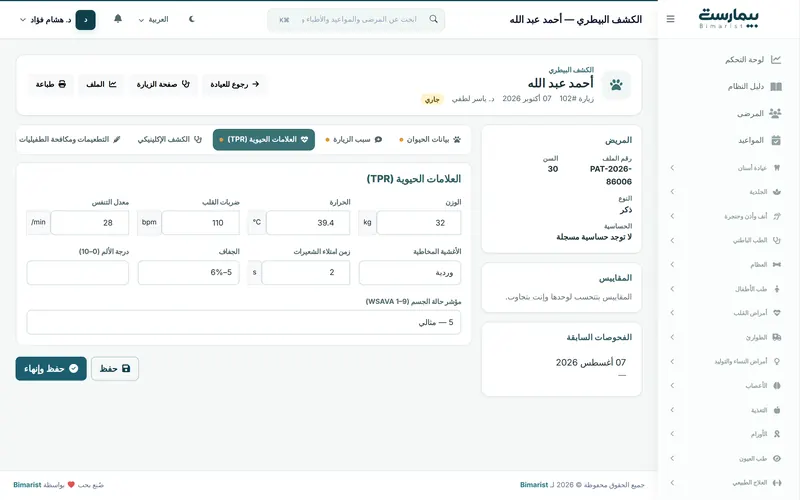Open the العربية language dropdown
This screenshot has height=500, width=800.
pos(154,19)
